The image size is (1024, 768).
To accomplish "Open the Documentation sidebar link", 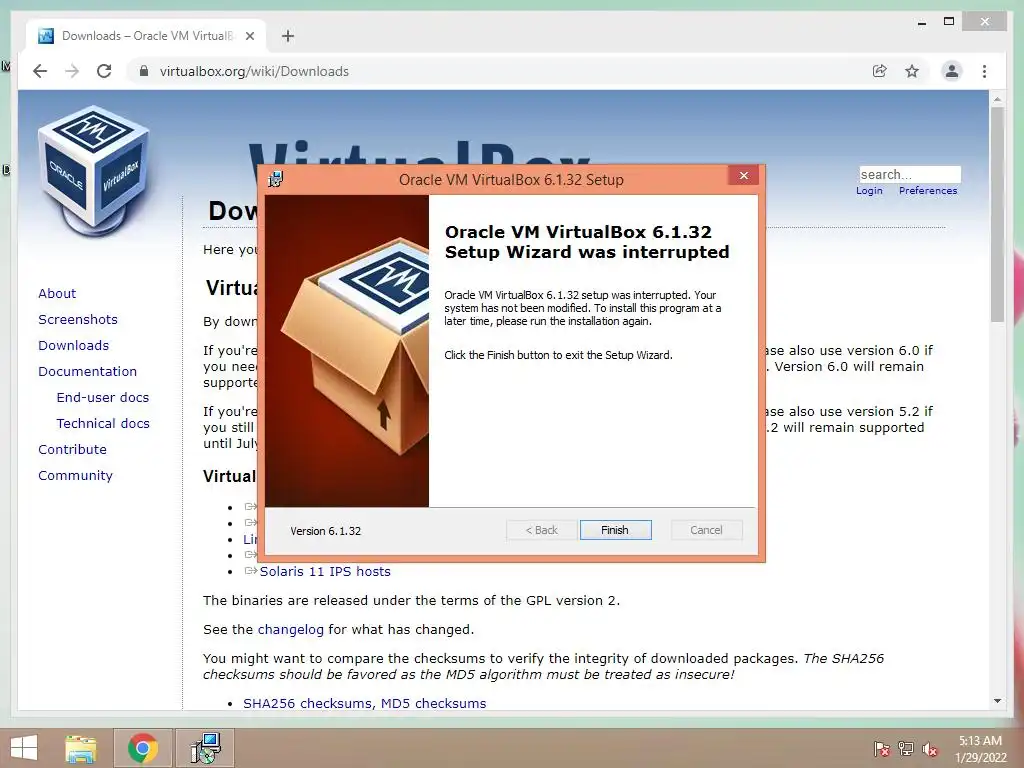I will pos(88,372).
